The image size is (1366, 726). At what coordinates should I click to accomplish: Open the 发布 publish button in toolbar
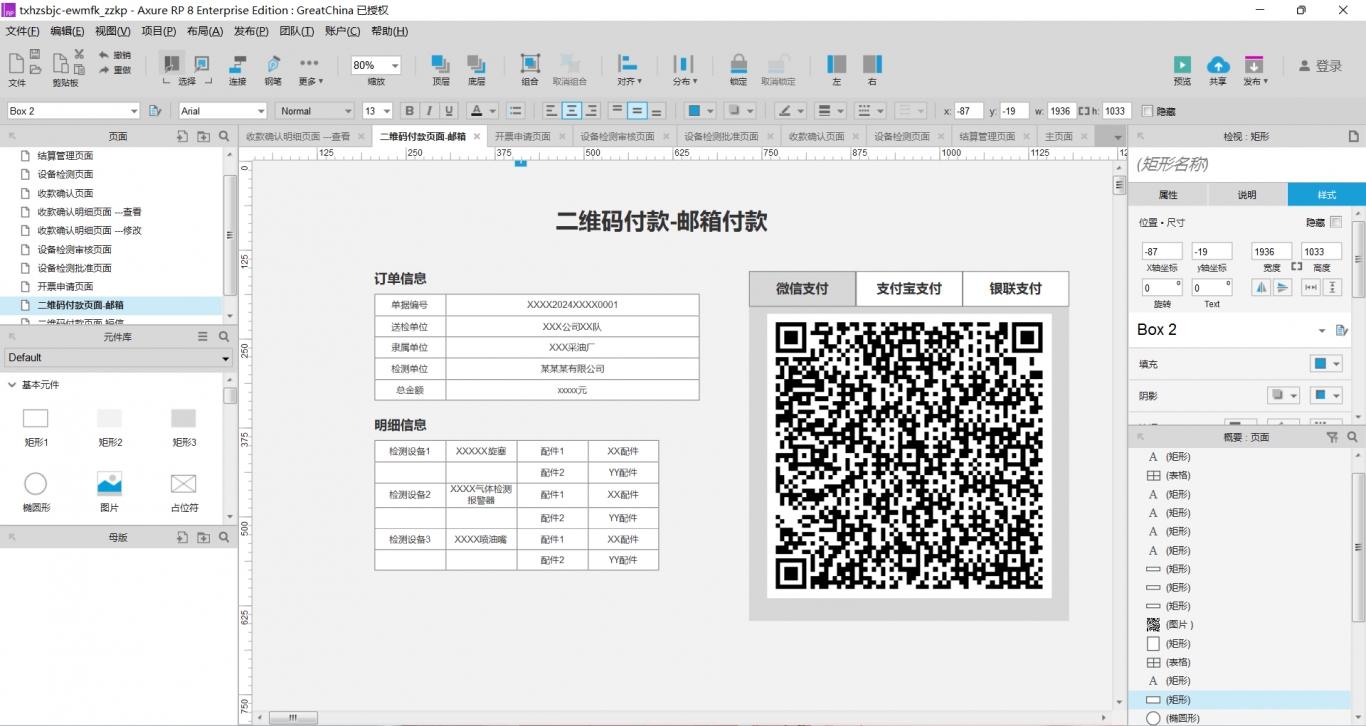click(1255, 70)
